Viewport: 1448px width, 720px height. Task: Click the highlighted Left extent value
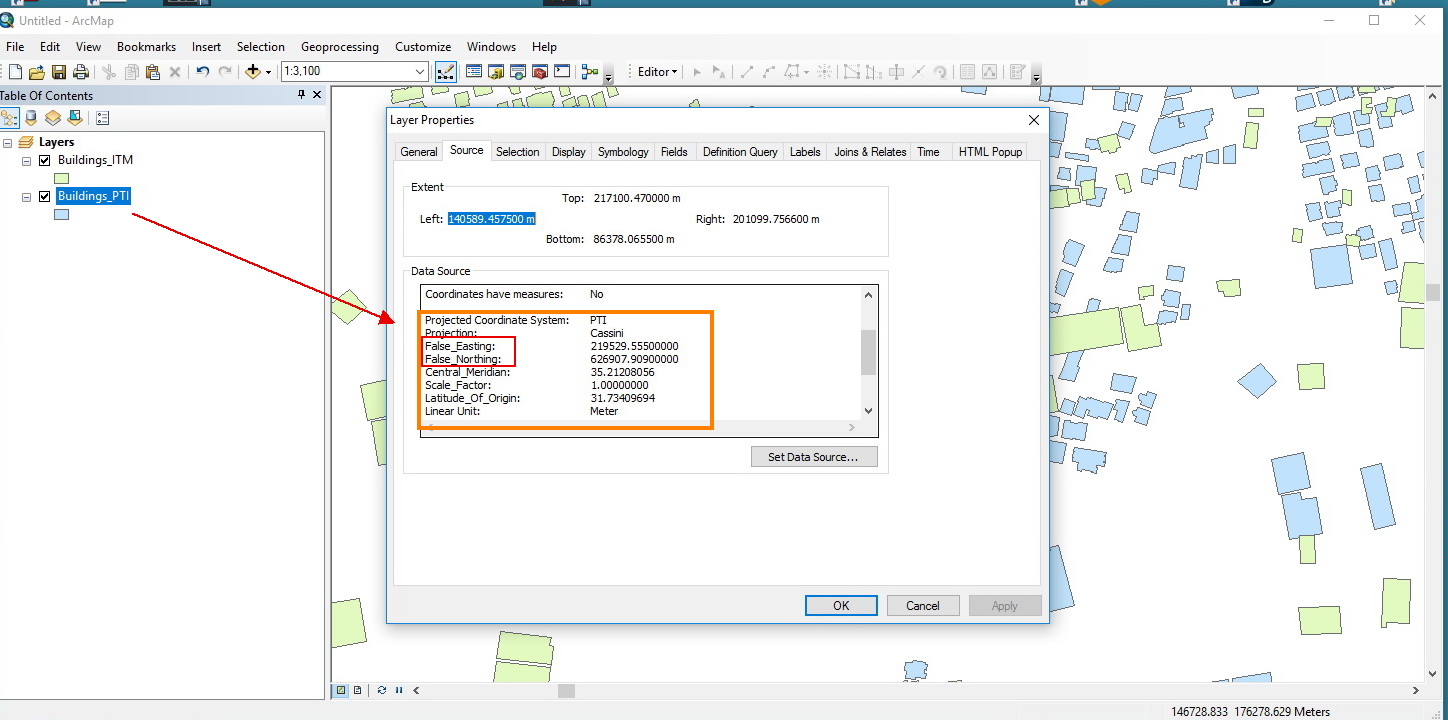tap(491, 219)
